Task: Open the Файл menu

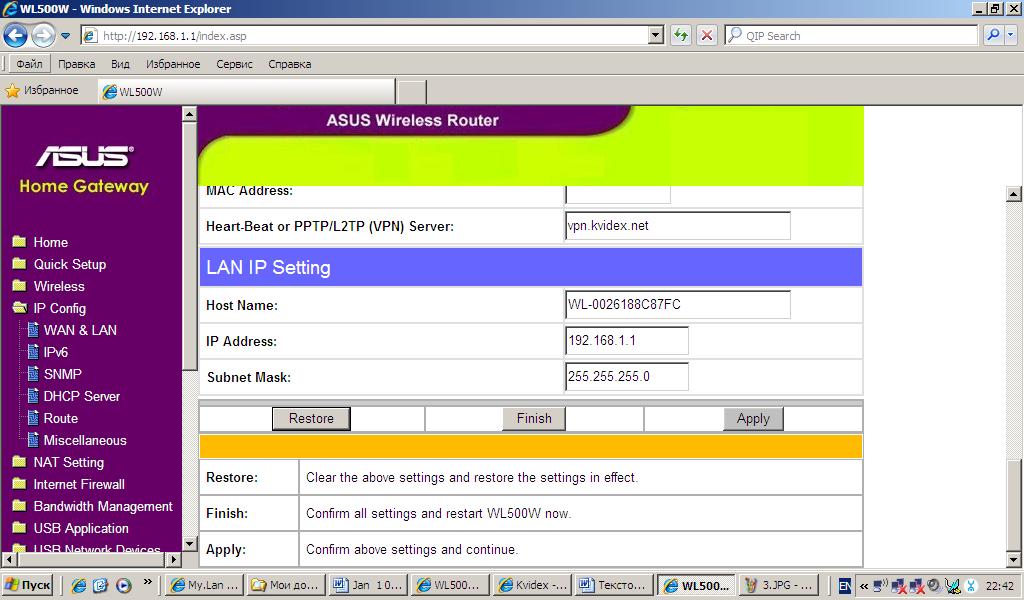Action: pos(29,64)
